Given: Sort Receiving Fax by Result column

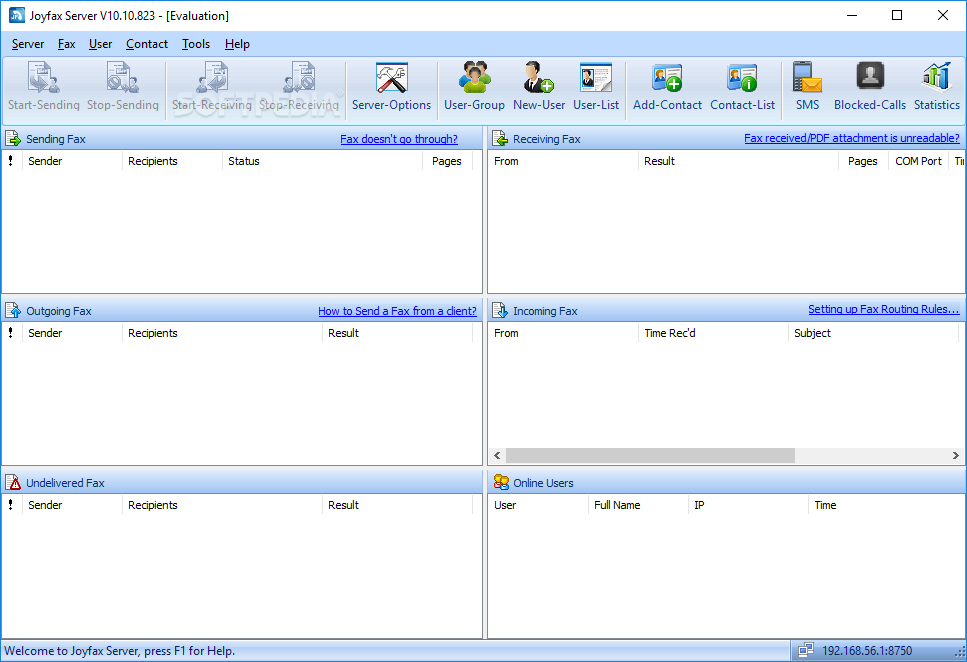Looking at the screenshot, I should (739, 161).
